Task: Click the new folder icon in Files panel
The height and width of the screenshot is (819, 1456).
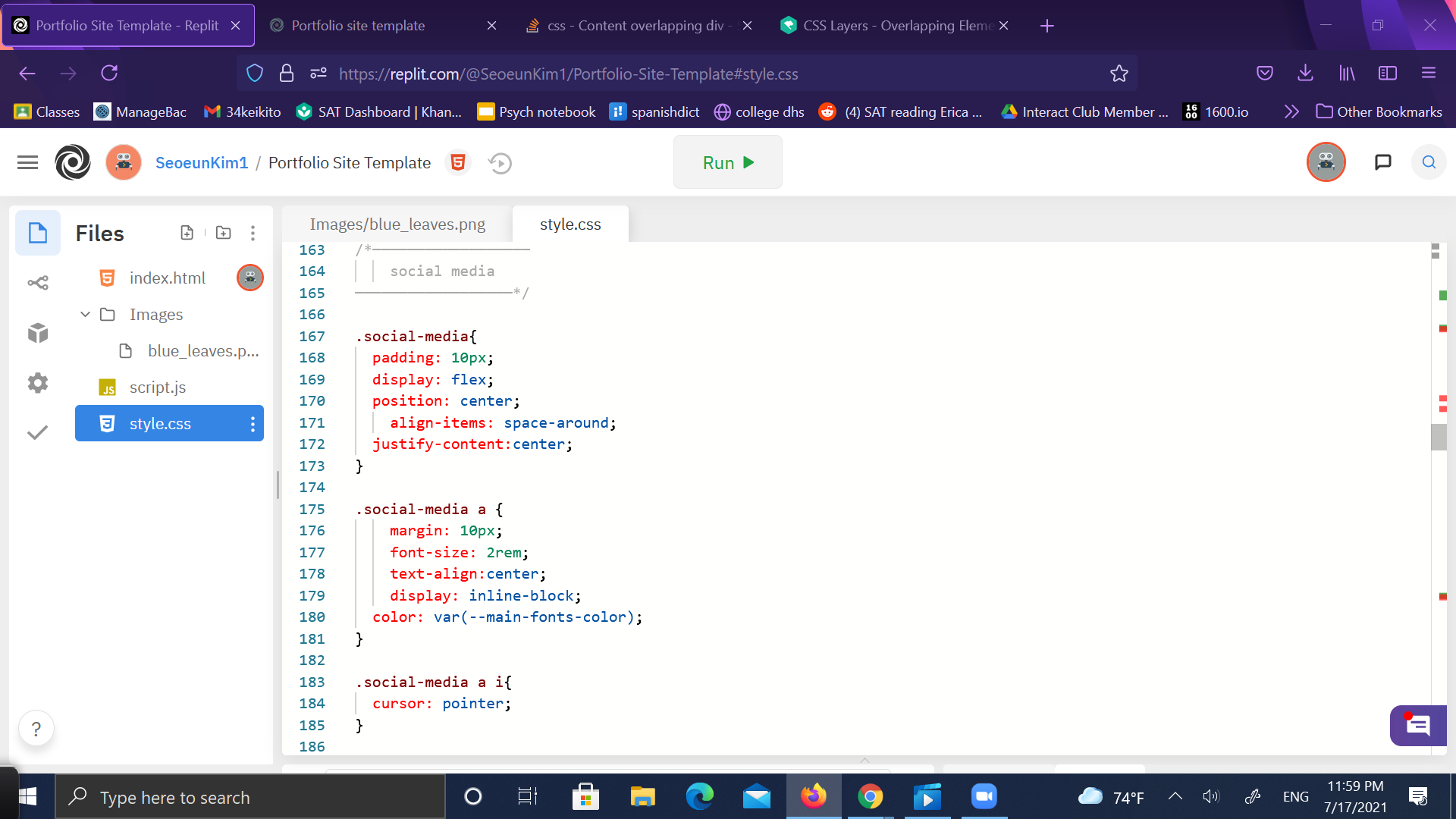Action: coord(223,233)
